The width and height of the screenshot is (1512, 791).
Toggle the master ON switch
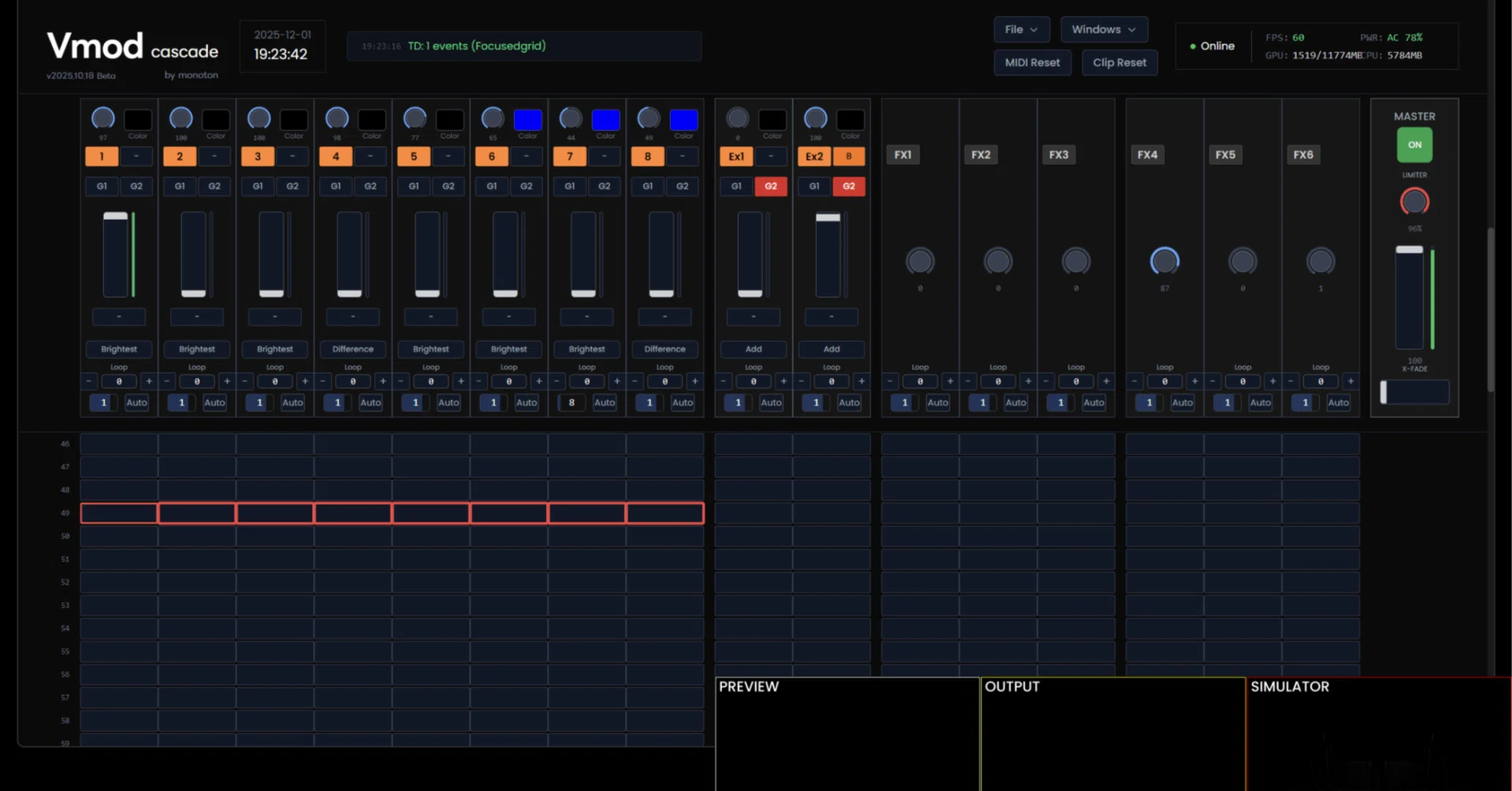[x=1414, y=145]
